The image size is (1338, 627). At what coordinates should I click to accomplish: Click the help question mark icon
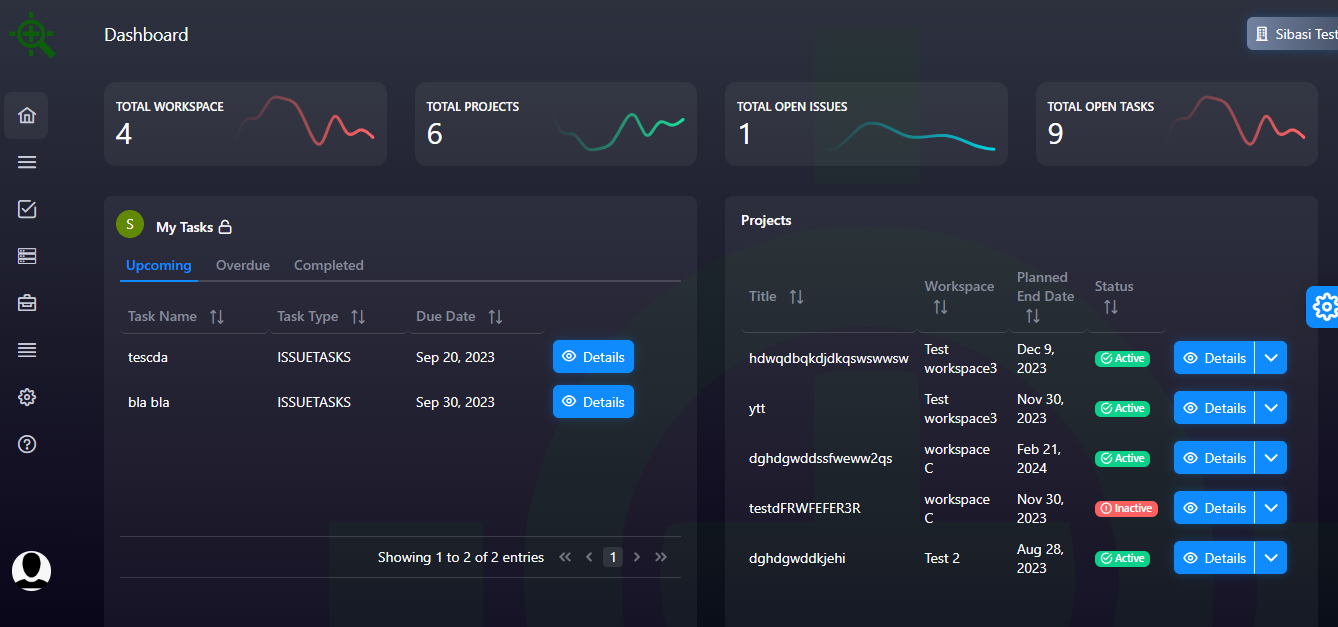[x=27, y=444]
